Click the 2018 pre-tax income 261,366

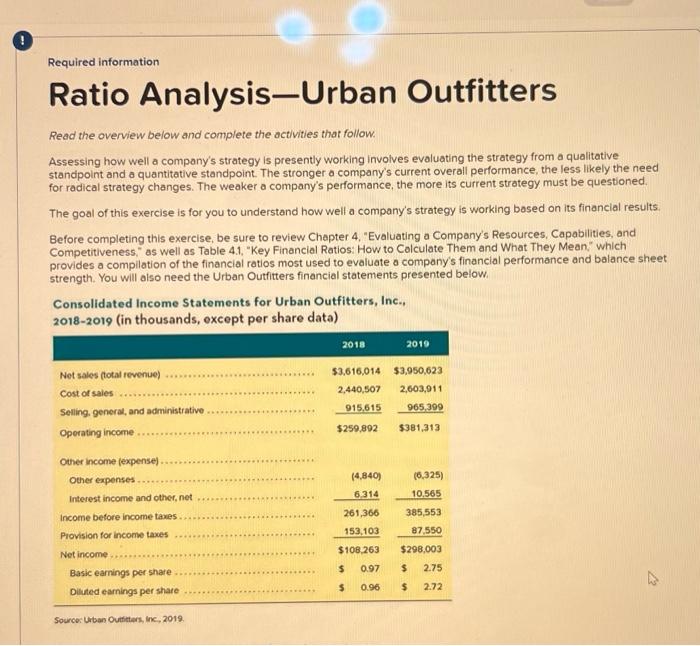click(361, 513)
